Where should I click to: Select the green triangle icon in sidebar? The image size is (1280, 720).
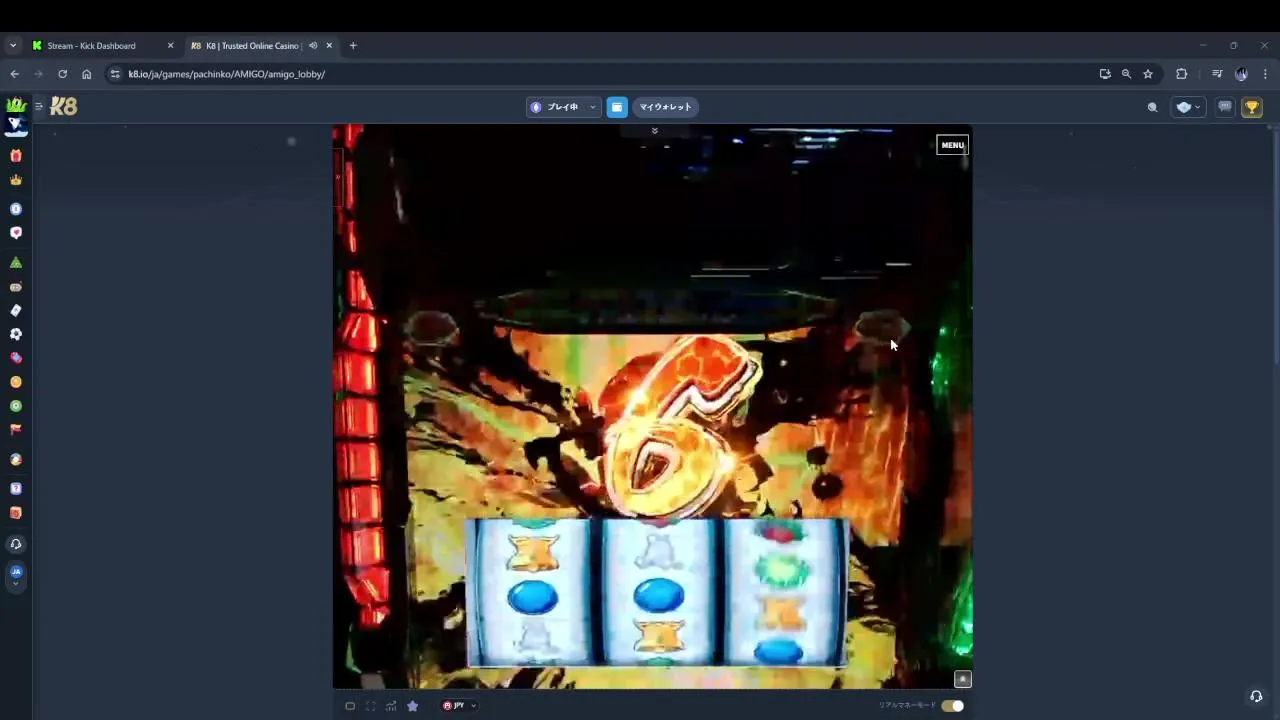16,262
